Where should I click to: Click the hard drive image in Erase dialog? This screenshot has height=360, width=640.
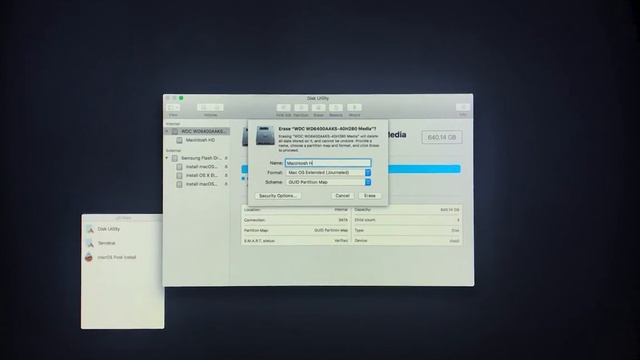click(x=265, y=136)
